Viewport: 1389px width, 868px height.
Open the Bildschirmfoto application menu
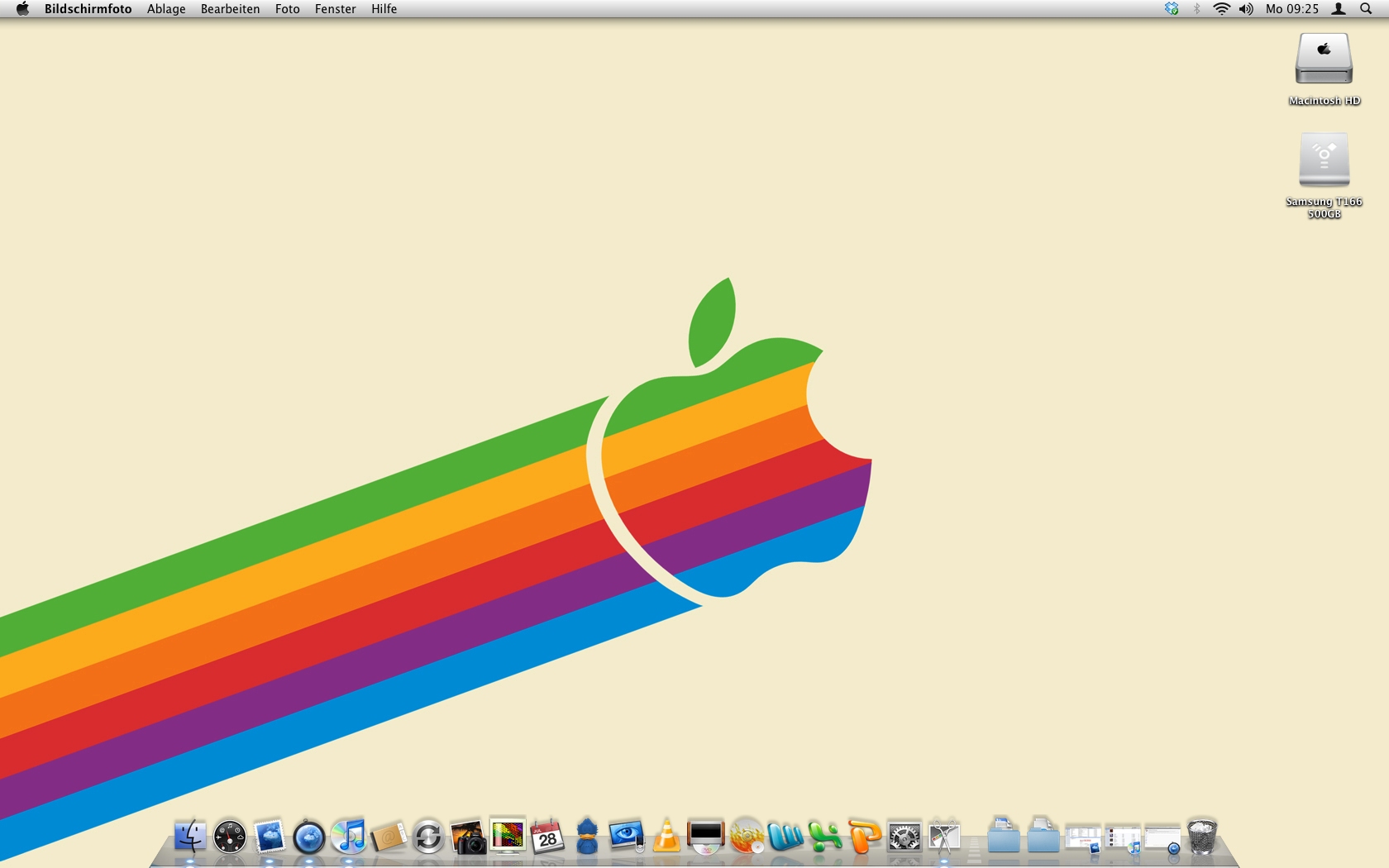point(88,9)
